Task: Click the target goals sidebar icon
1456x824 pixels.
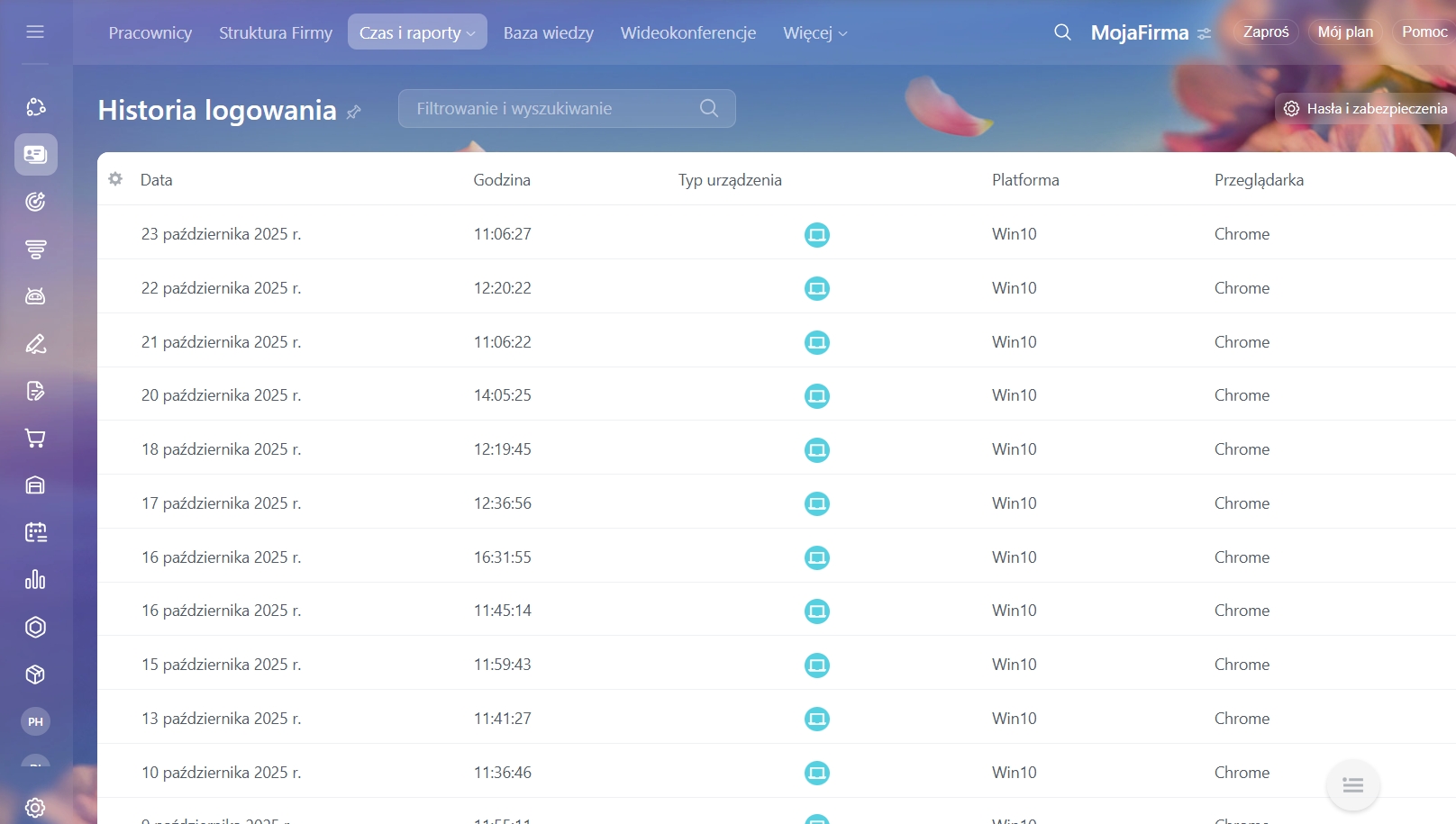Action: pyautogui.click(x=35, y=202)
